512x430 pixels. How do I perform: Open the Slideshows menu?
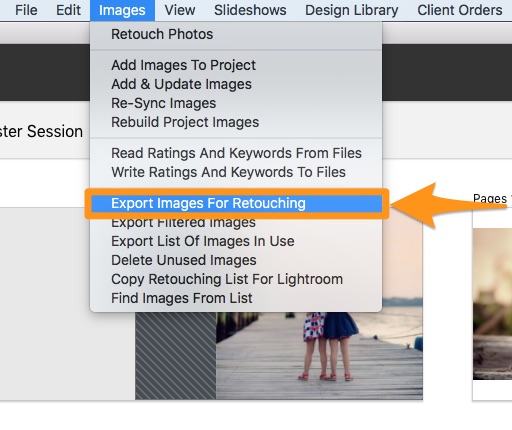(250, 10)
